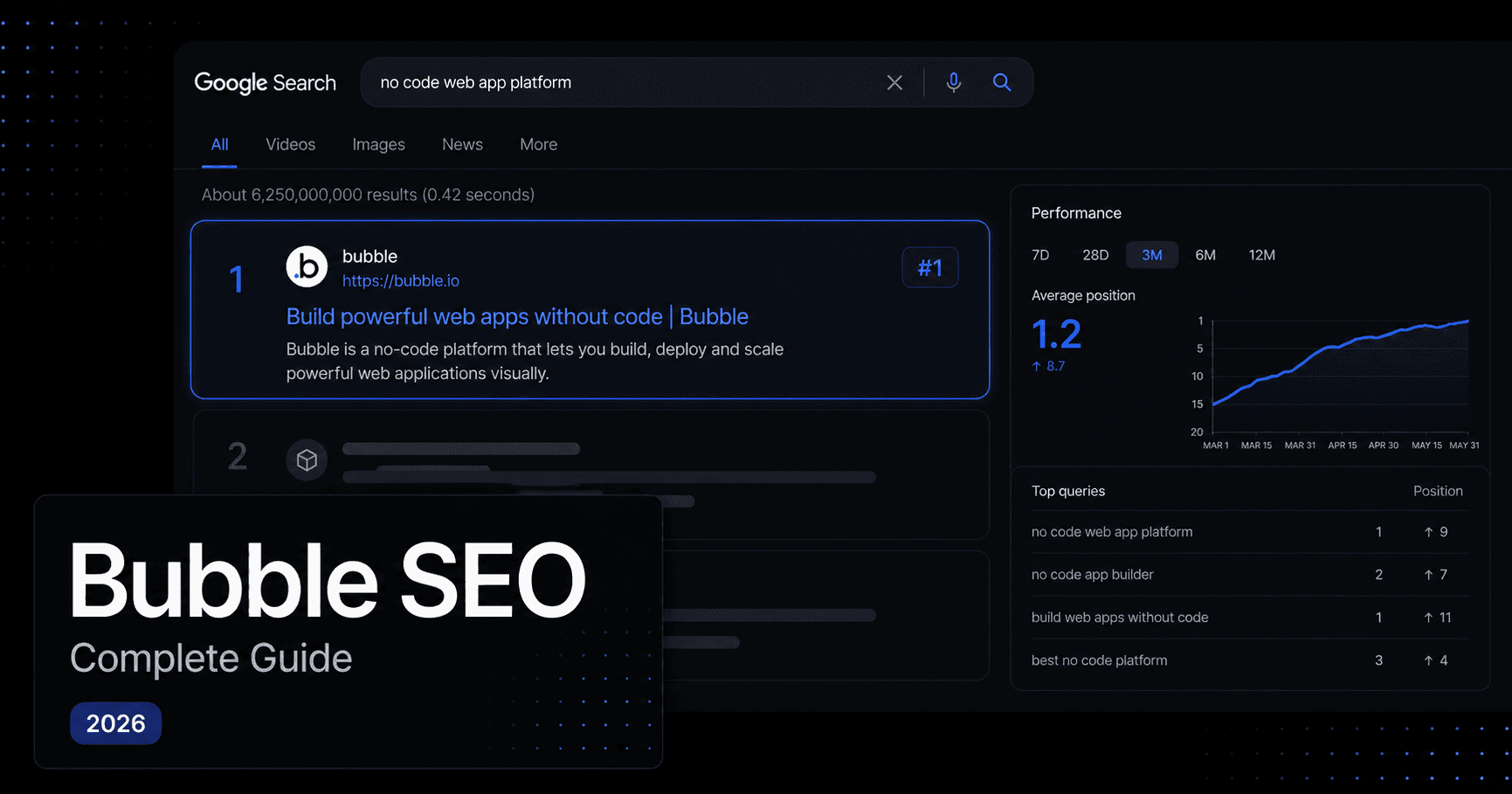Click the 1.2 average position value

1056,335
